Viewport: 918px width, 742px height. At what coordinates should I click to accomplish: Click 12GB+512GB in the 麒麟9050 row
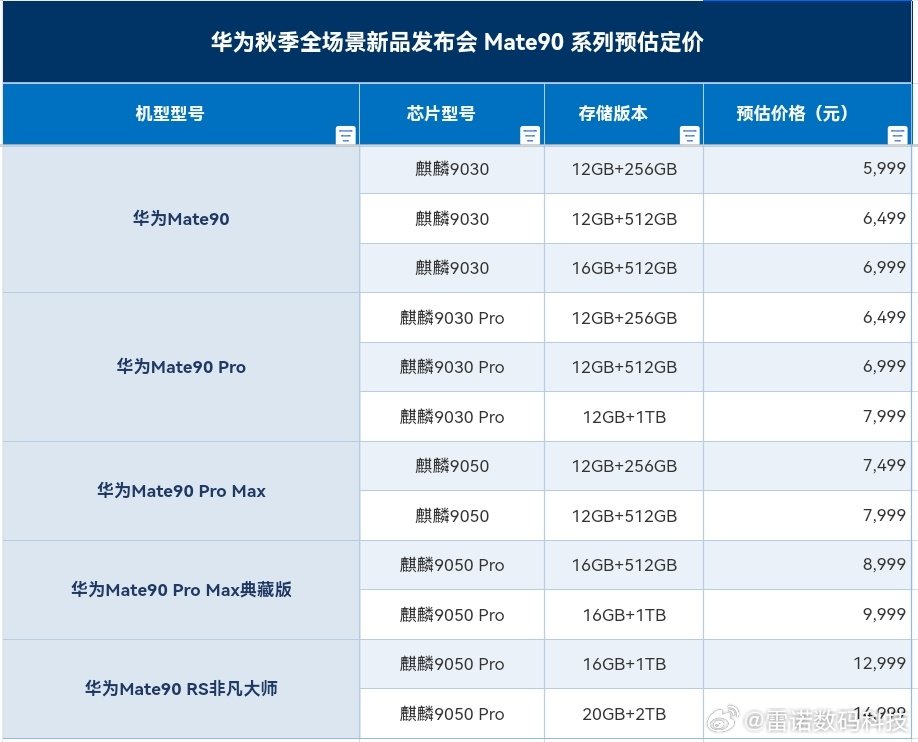point(624,516)
